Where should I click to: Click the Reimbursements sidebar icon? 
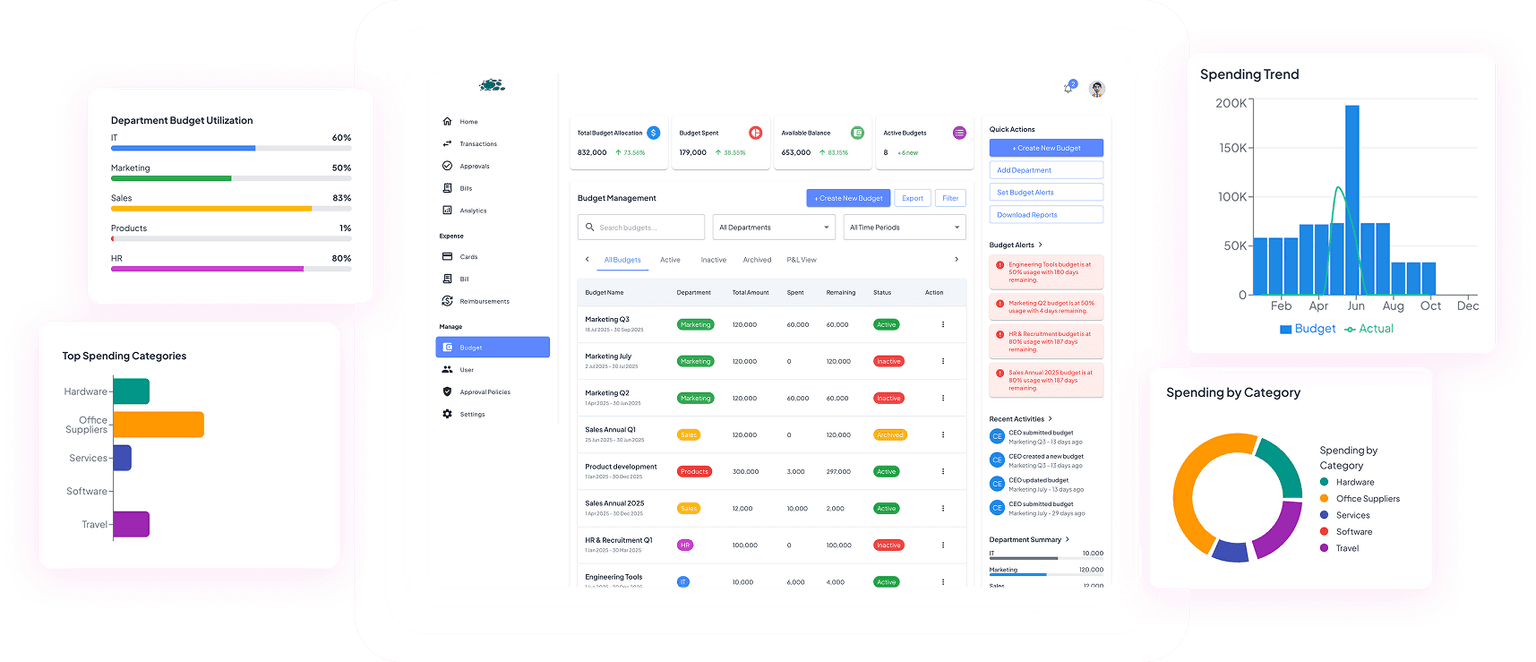pos(447,301)
